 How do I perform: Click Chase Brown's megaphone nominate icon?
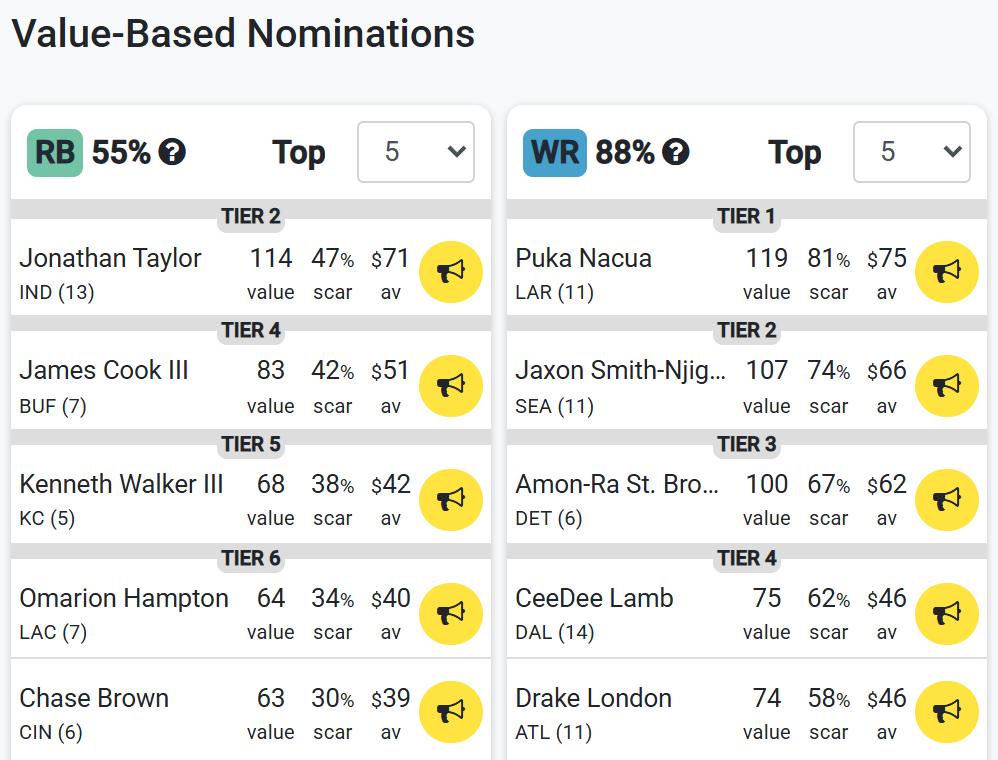pos(451,712)
